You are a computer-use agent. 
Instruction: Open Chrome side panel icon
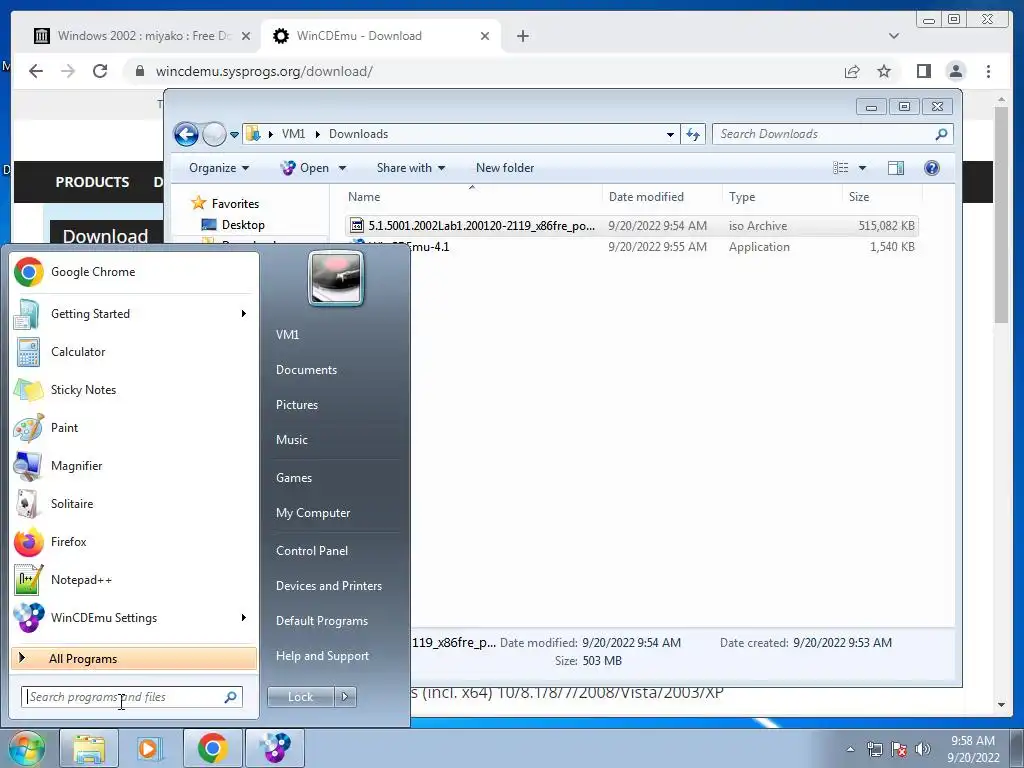pos(923,71)
